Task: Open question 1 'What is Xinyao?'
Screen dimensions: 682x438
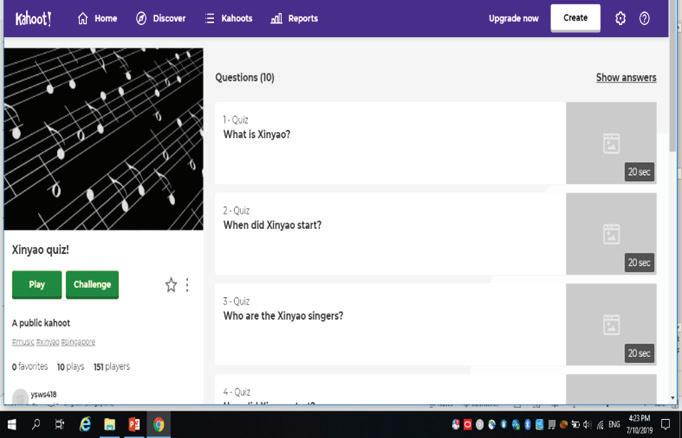Action: 390,143
